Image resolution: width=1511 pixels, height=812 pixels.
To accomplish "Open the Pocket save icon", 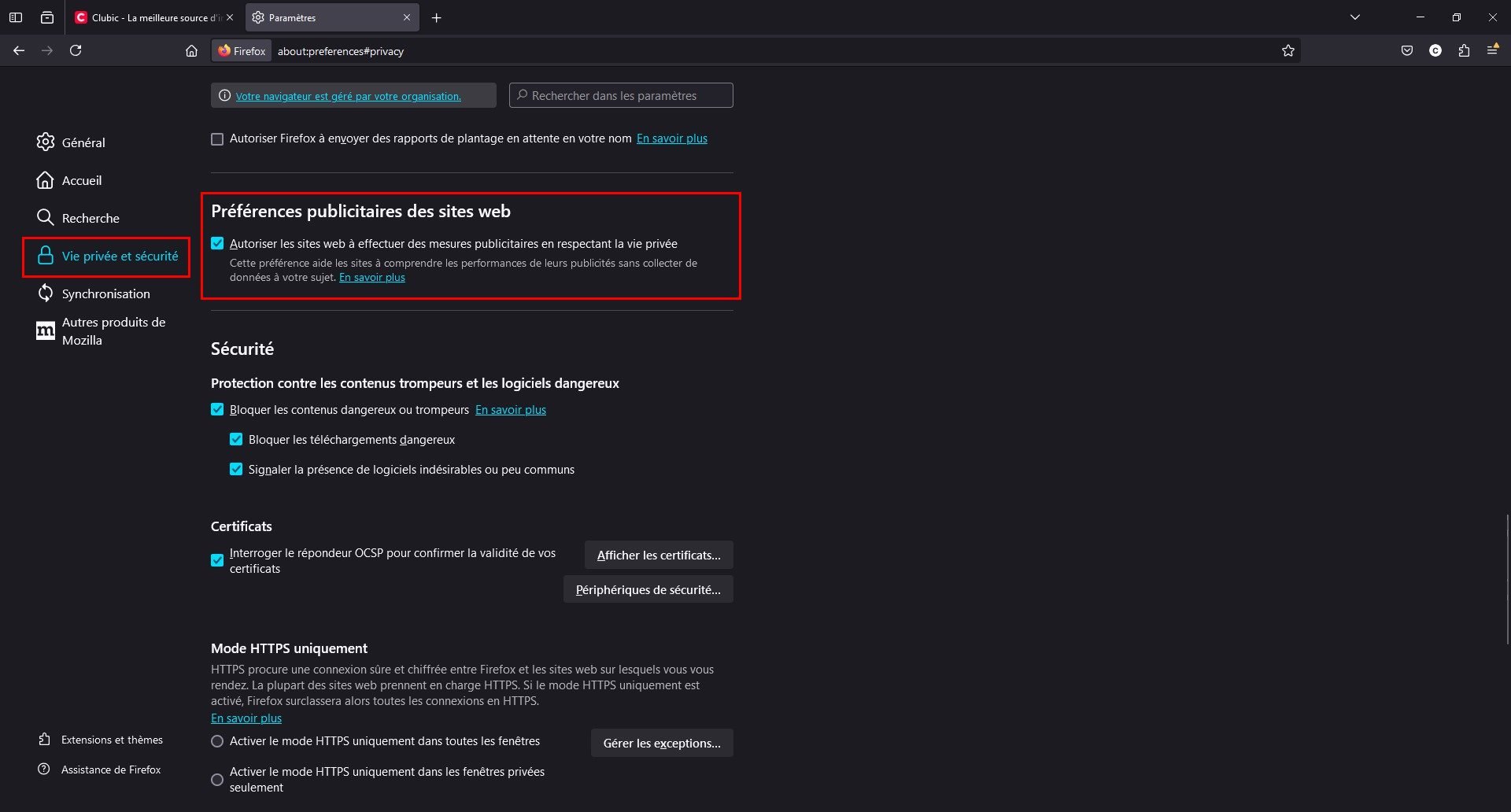I will click(x=1407, y=50).
